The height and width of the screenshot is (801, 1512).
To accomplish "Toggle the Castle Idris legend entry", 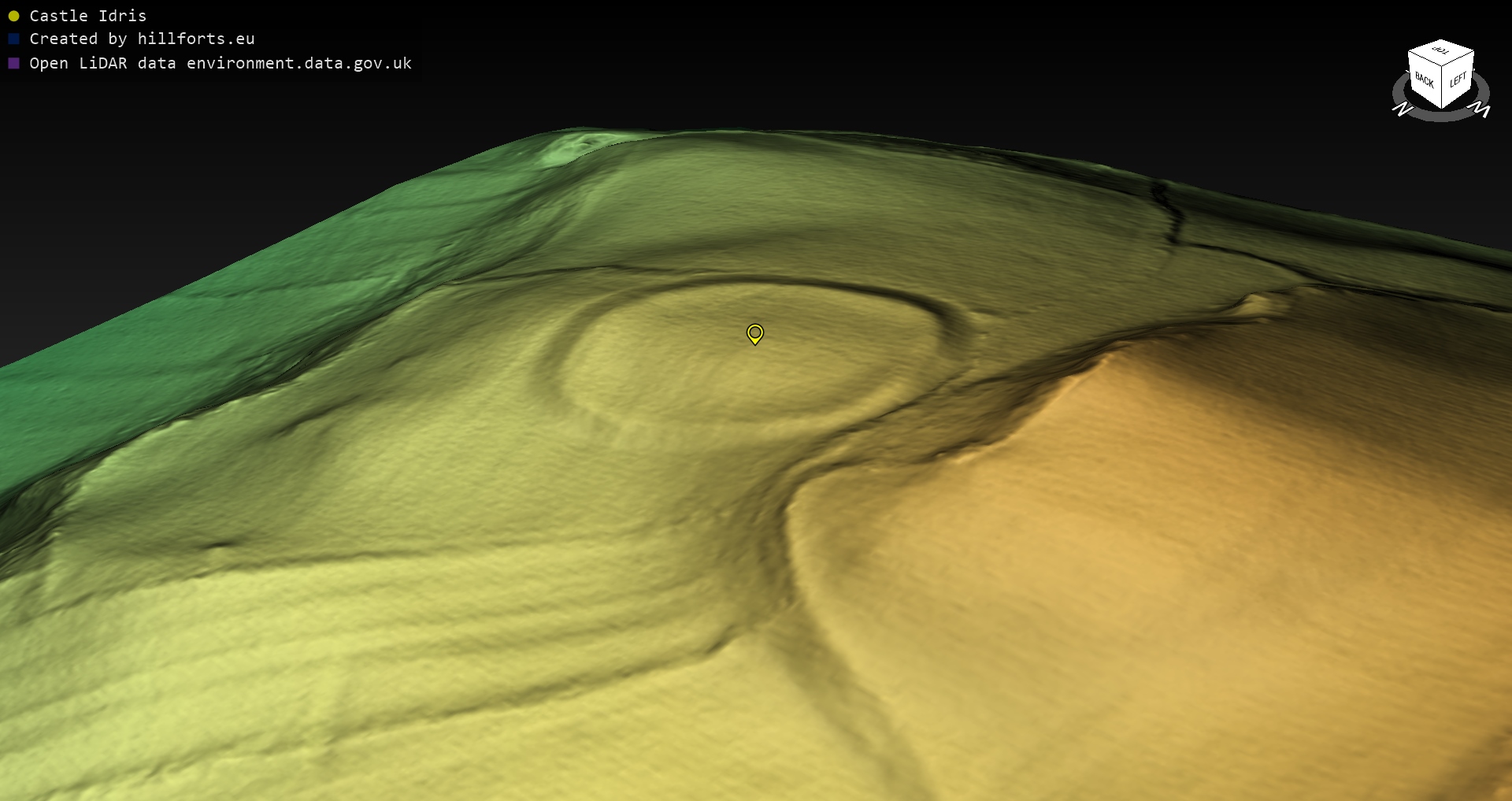I will tap(87, 16).
